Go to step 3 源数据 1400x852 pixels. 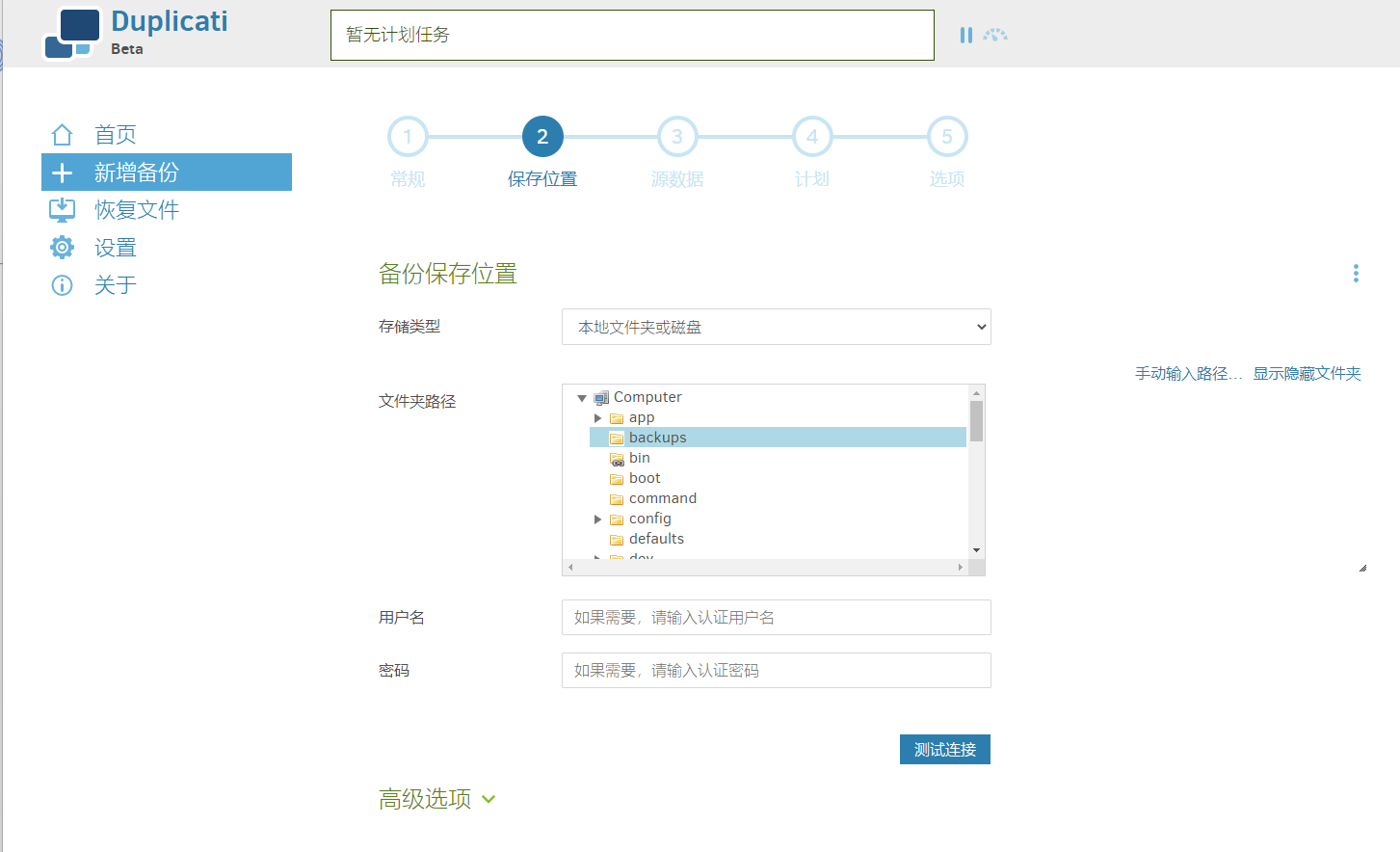click(x=676, y=137)
